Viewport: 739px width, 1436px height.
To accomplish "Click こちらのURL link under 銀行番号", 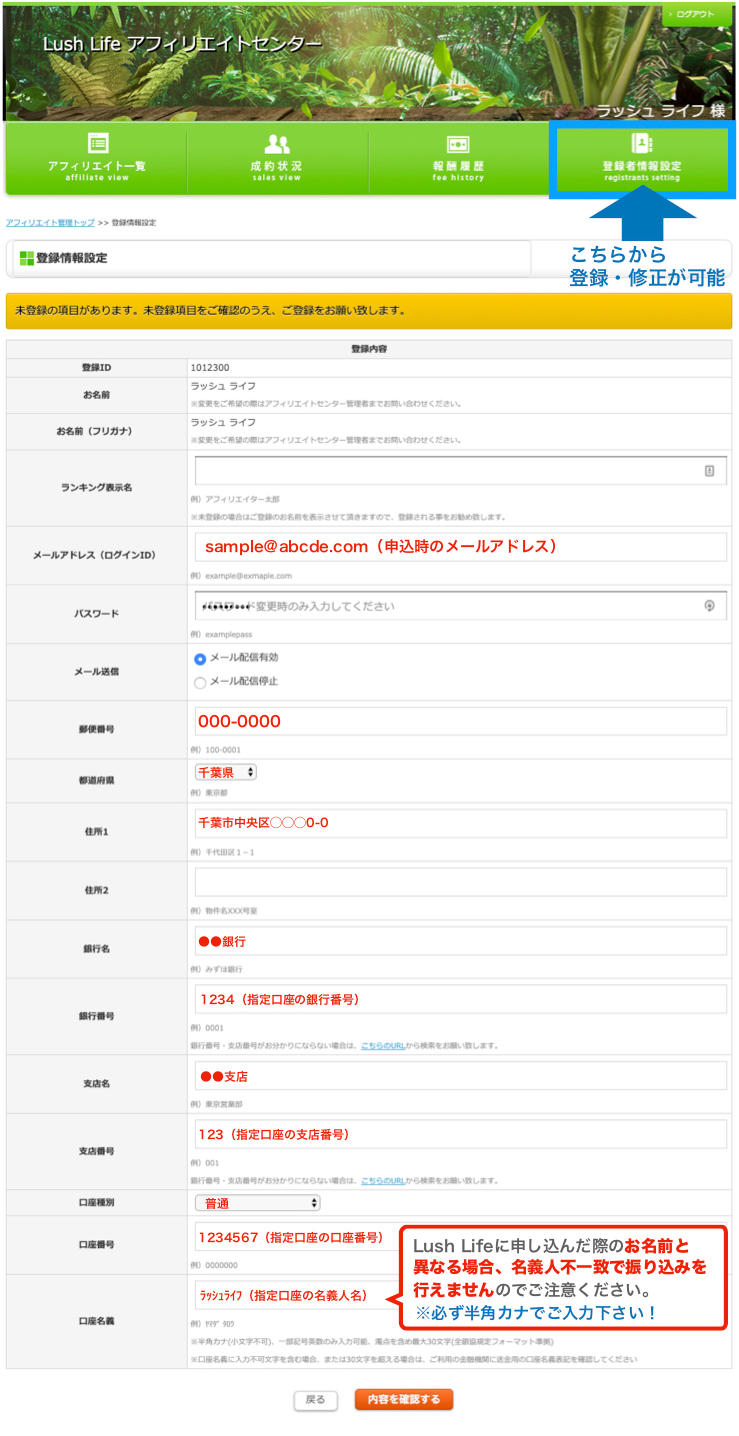I will (383, 1046).
